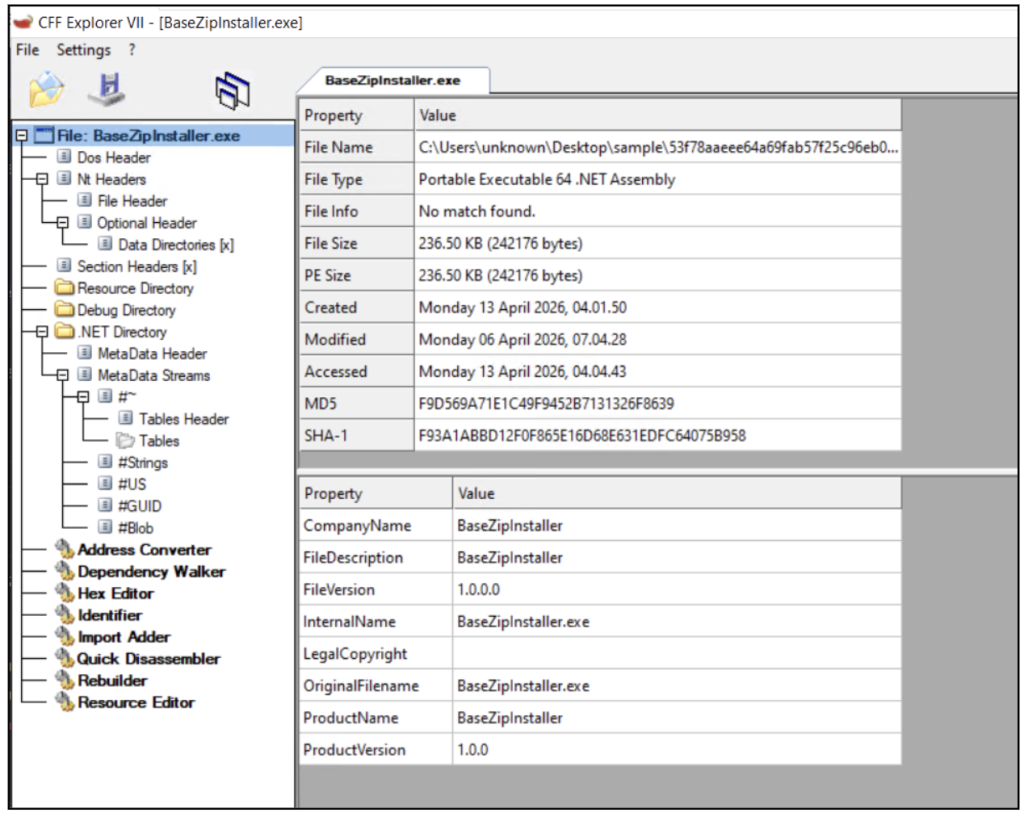Viewport: 1024px width, 817px height.
Task: Click the Optional Header node icon
Action: click(84, 222)
